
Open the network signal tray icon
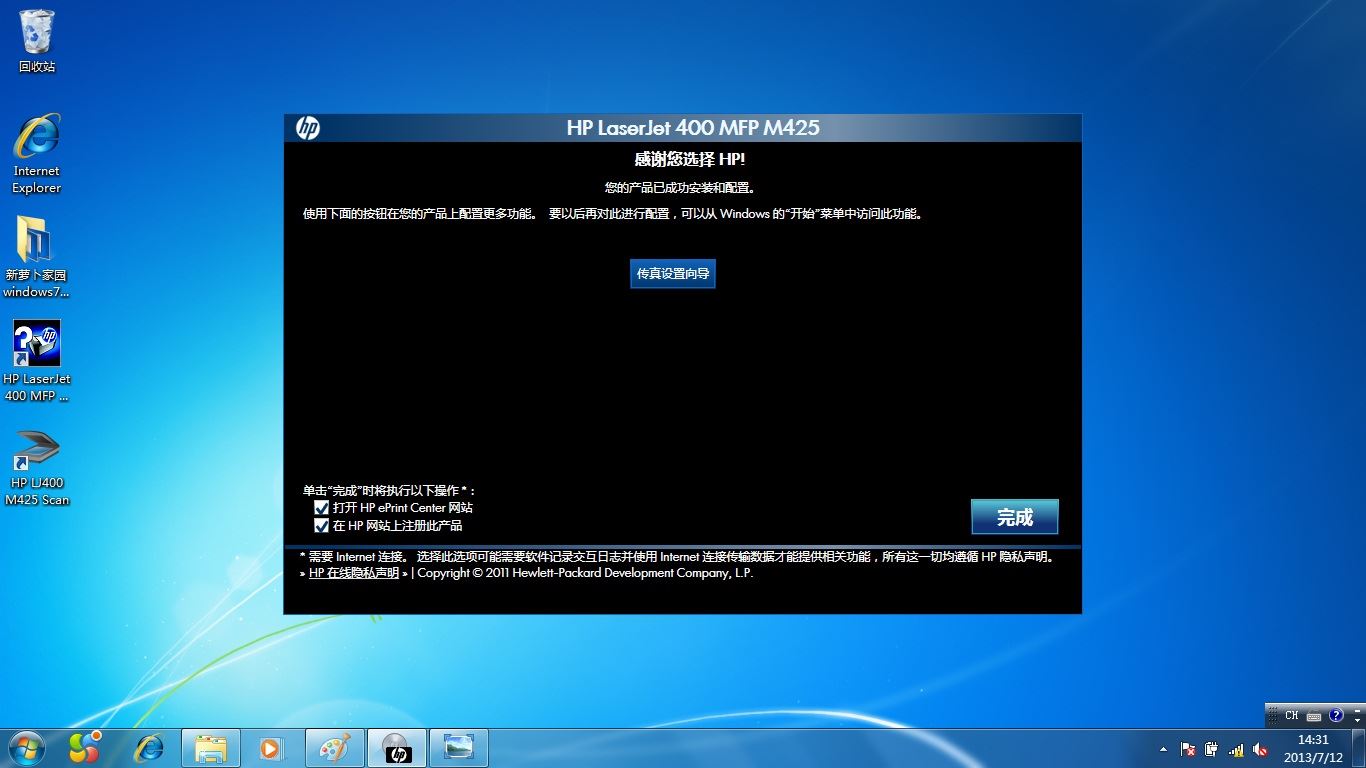coord(1236,749)
